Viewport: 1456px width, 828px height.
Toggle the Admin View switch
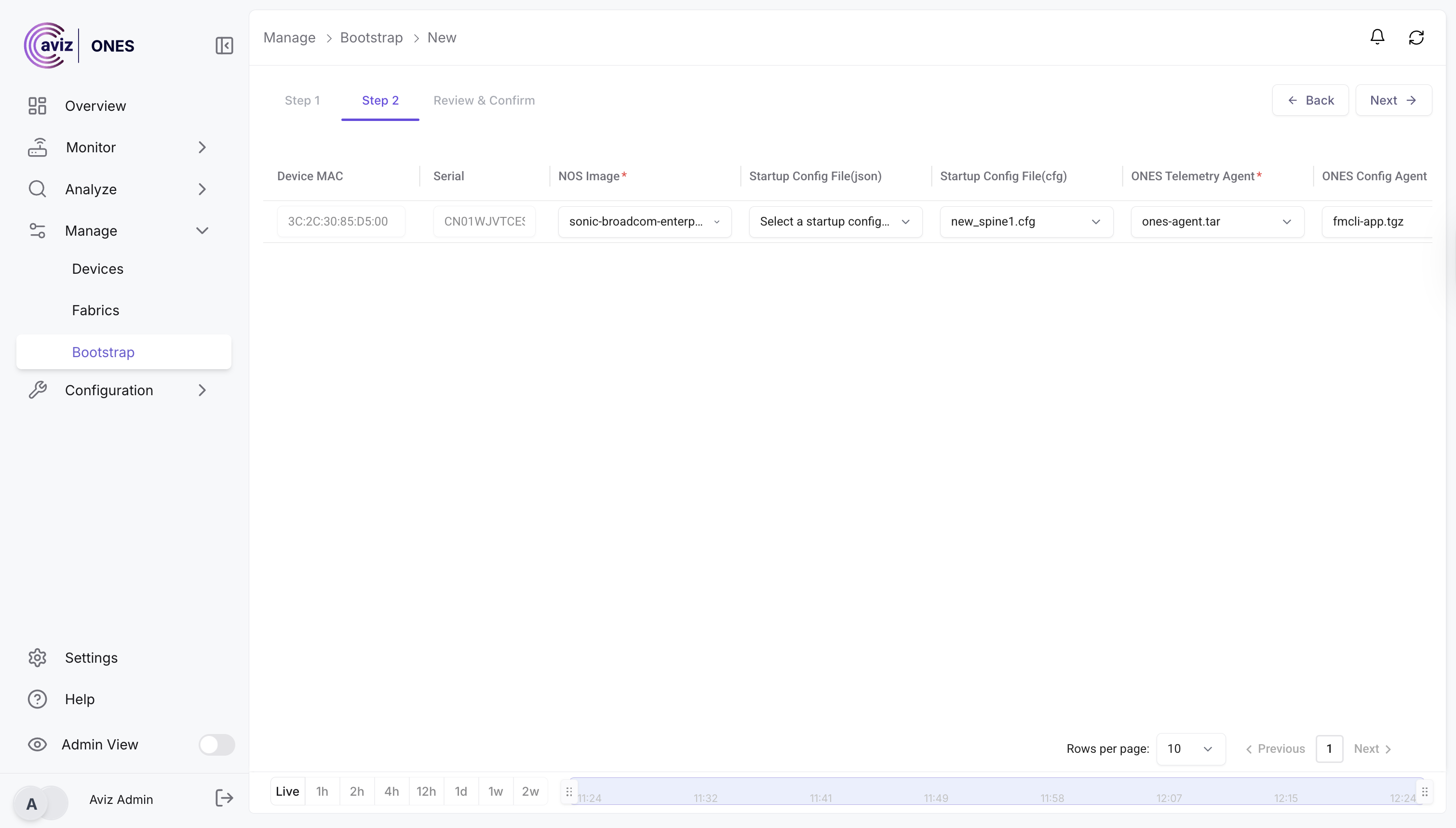tap(216, 745)
